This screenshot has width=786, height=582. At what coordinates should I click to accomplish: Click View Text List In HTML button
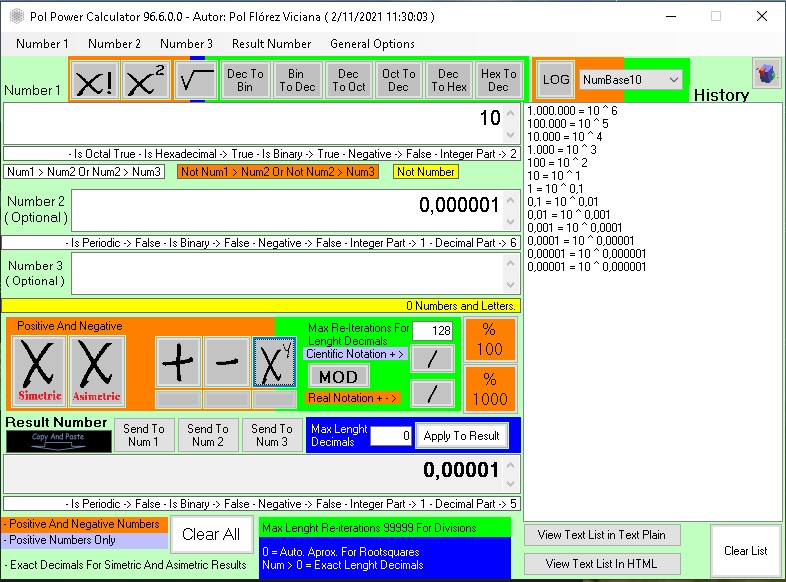602,564
